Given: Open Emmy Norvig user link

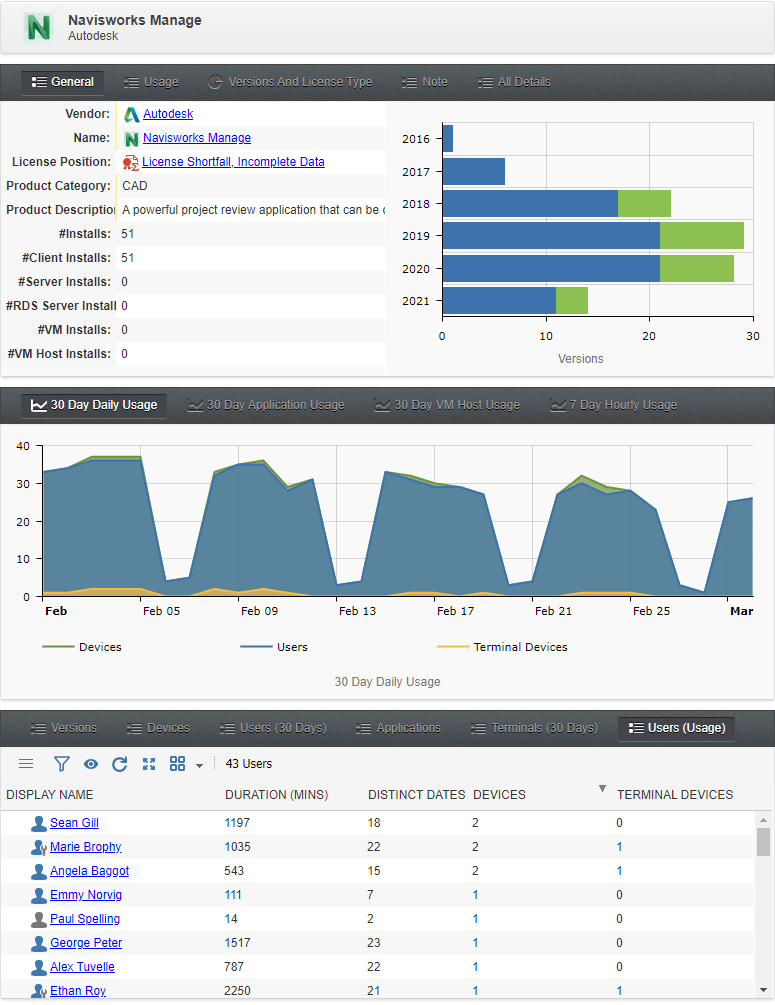Looking at the screenshot, I should coord(86,895).
